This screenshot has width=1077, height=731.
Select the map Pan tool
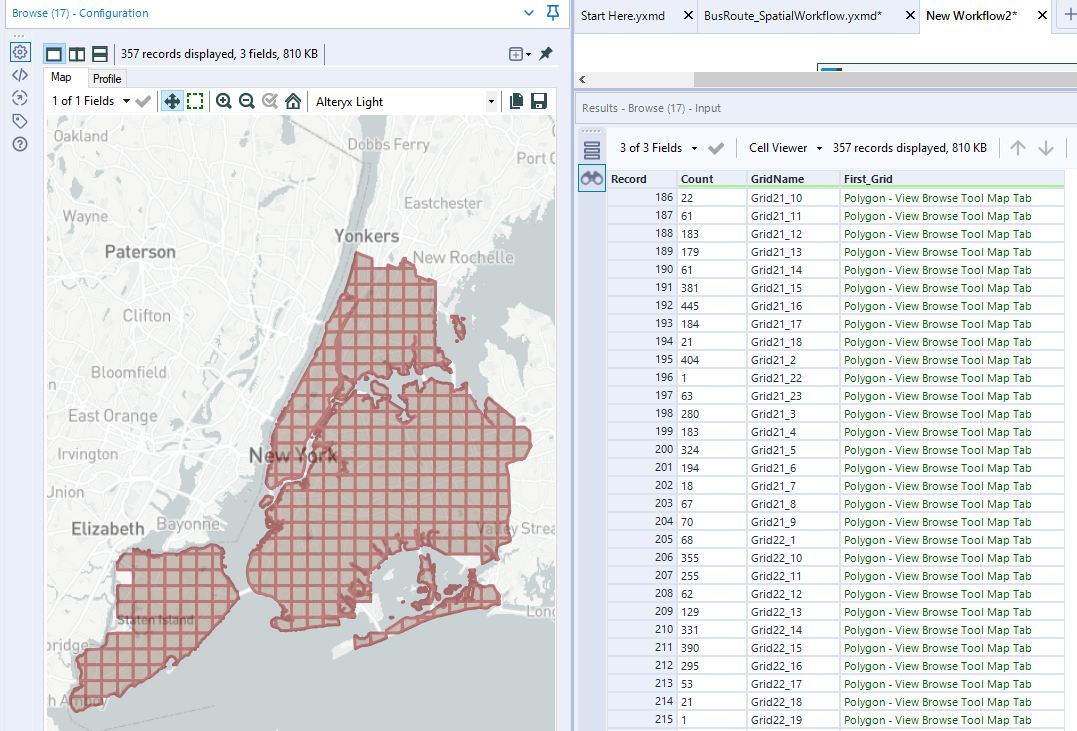coord(172,102)
